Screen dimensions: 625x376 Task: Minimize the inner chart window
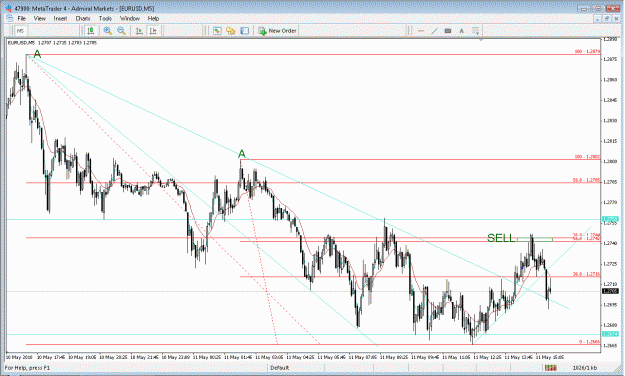tap(597, 18)
